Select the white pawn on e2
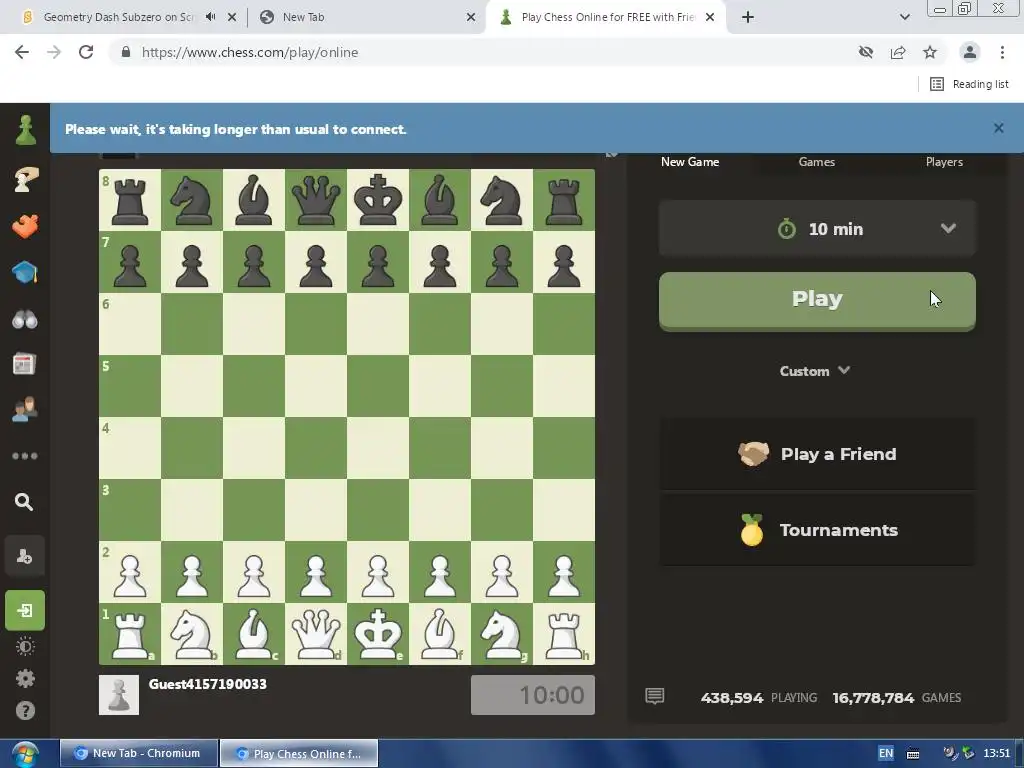1024x768 pixels. point(377,572)
